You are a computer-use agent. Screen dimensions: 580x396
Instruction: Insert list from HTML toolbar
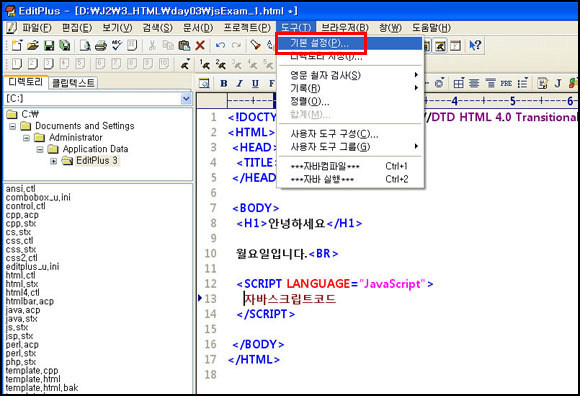tap(522, 83)
